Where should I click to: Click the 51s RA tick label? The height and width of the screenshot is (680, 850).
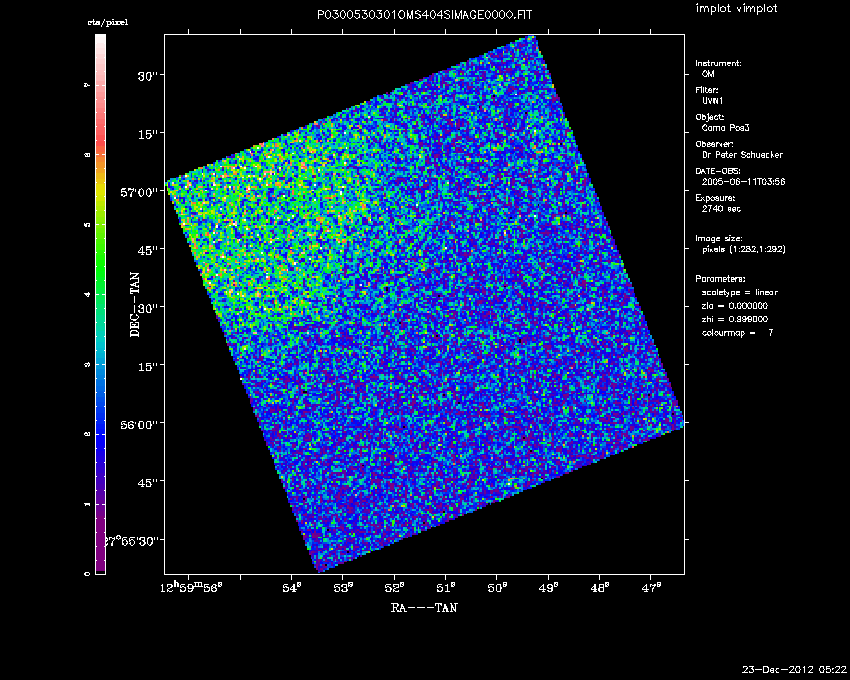pyautogui.click(x=446, y=588)
